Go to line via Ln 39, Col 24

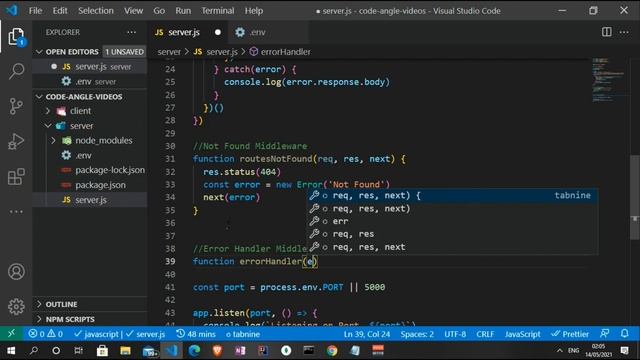367,334
